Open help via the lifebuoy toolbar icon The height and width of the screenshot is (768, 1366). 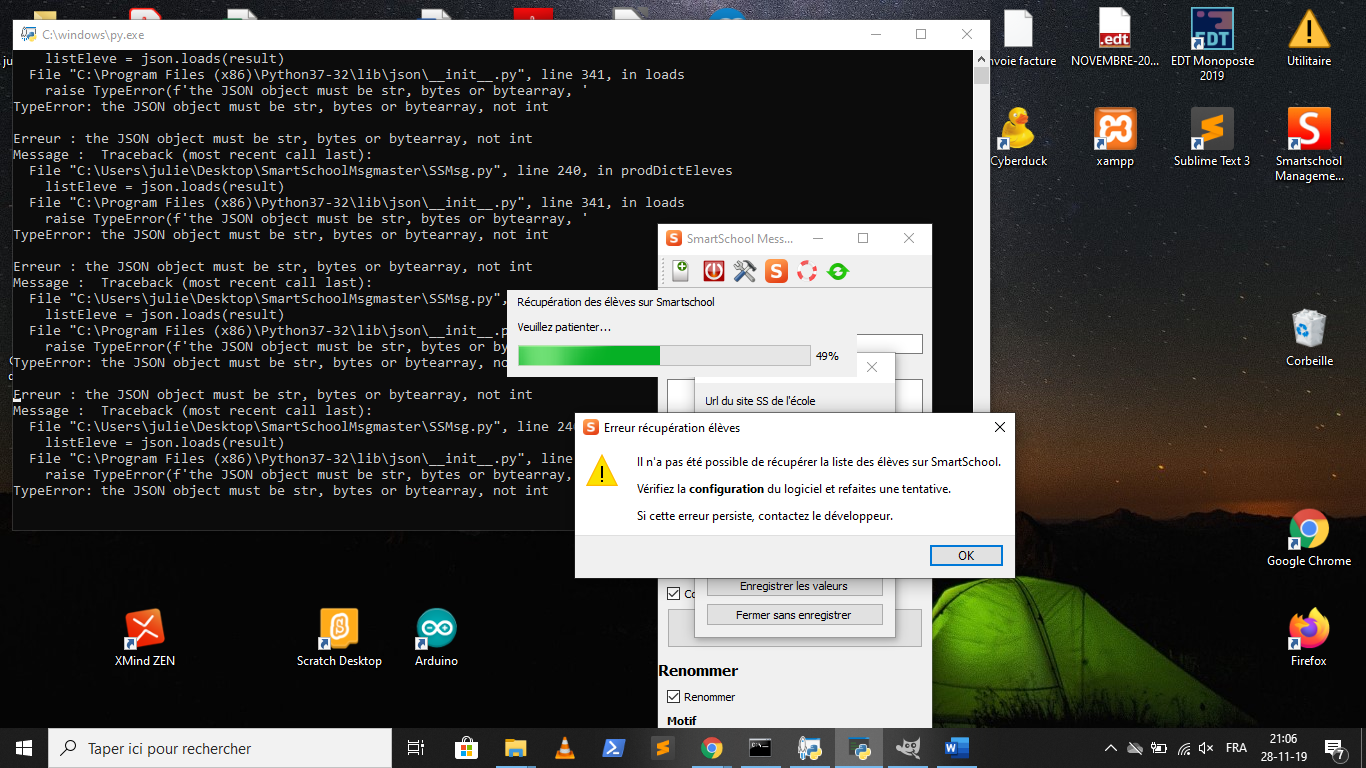click(x=807, y=270)
